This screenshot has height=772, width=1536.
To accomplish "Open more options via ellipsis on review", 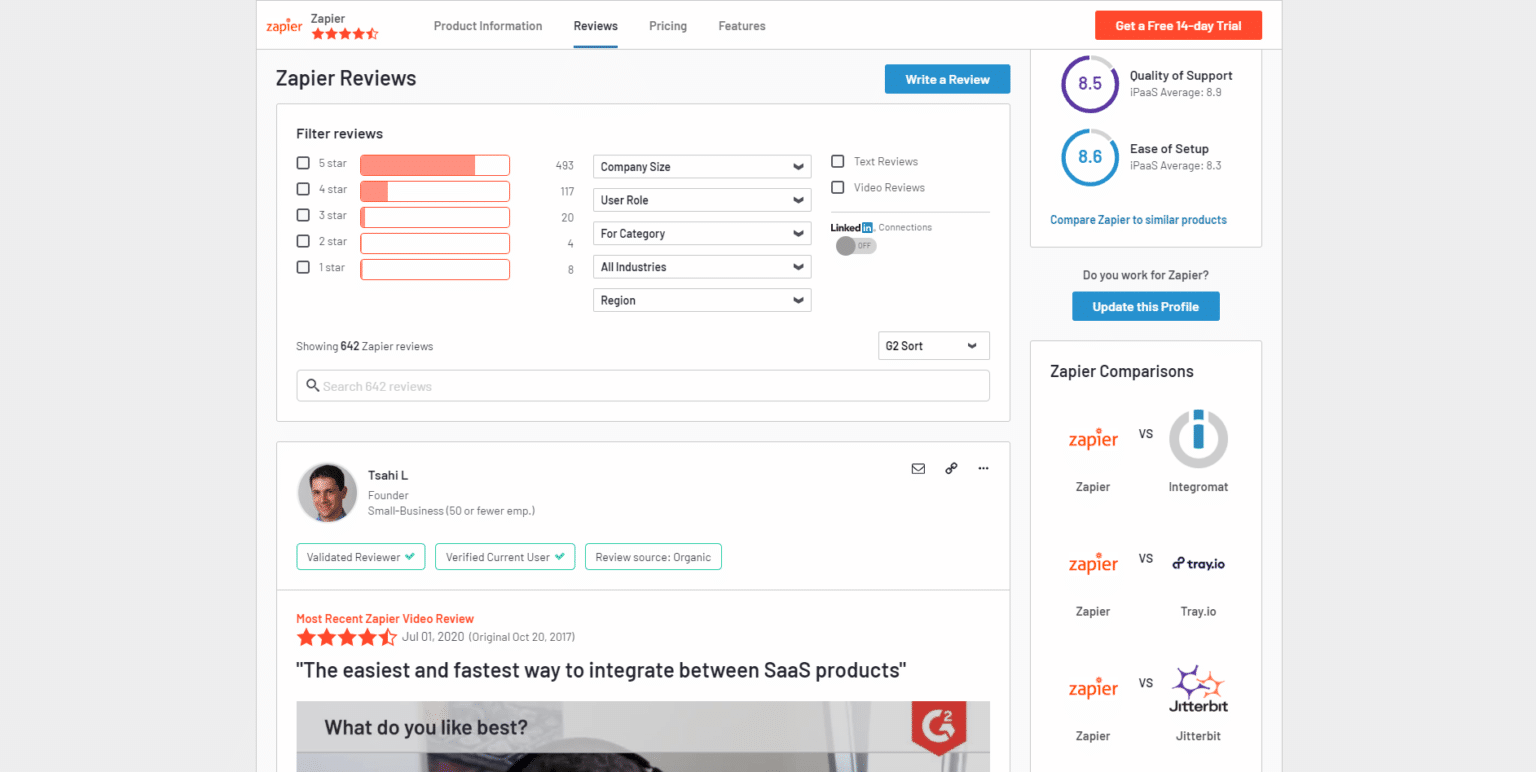I will tap(983, 468).
